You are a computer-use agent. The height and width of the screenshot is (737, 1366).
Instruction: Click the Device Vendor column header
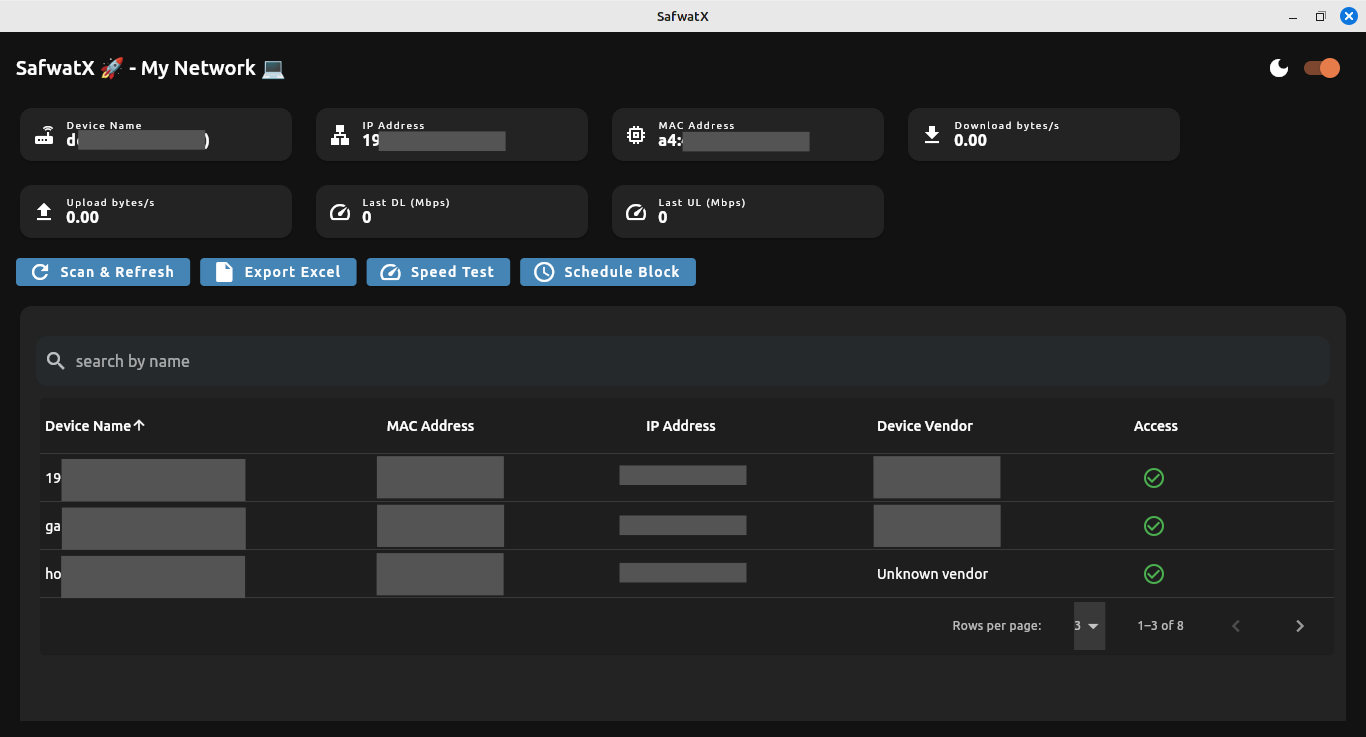(925, 426)
